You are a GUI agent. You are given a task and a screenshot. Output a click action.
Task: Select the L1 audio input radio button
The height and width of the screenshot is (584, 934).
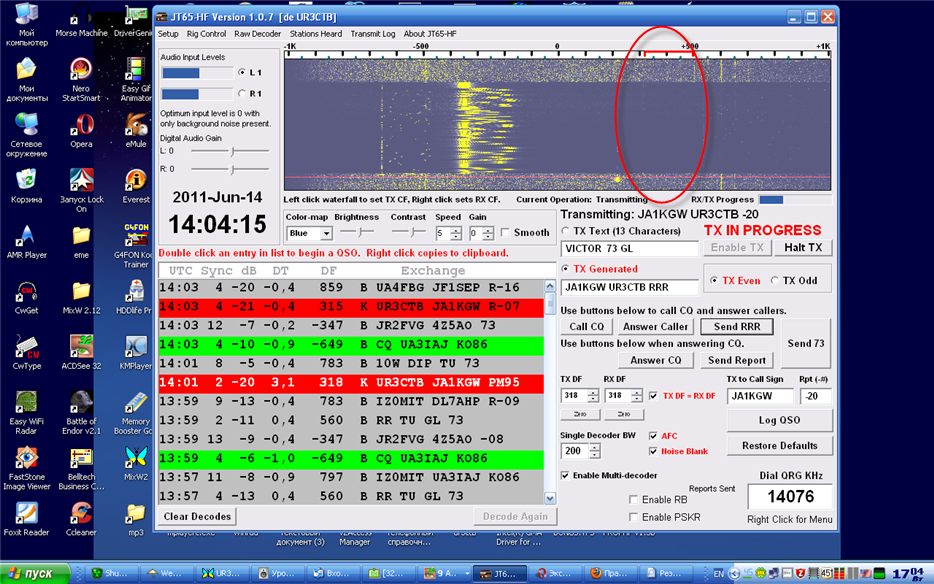point(242,72)
